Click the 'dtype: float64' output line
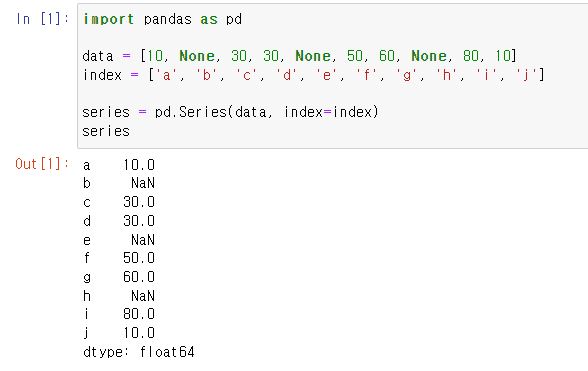 tap(139, 352)
